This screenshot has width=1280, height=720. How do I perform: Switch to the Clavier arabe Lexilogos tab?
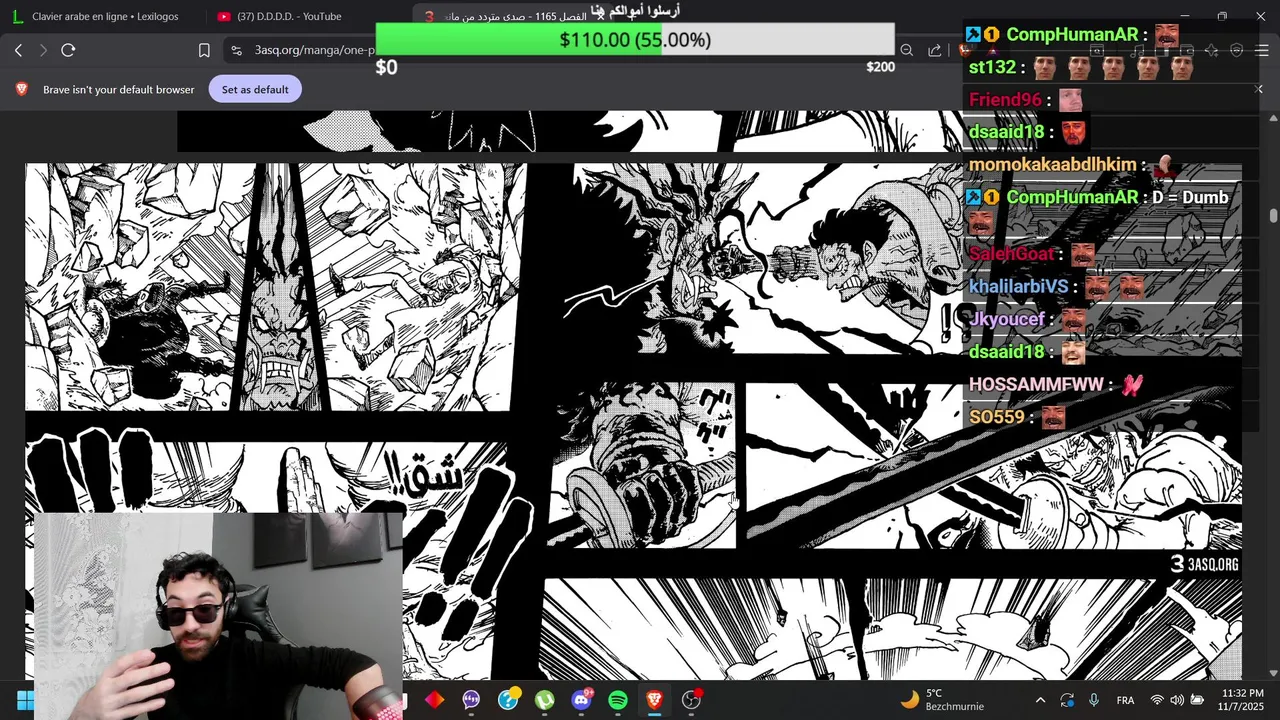coord(103,16)
